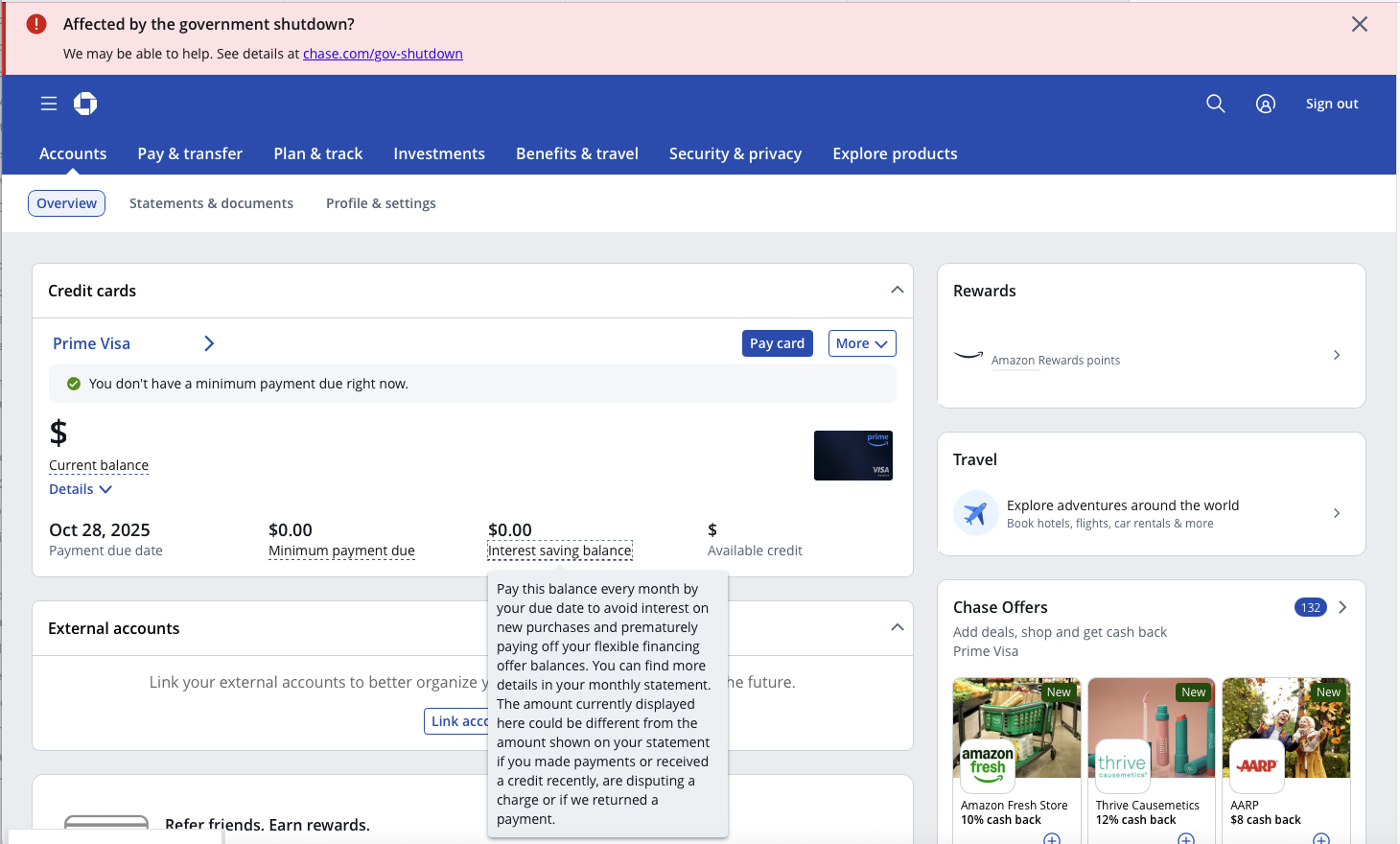Open the chase.com/gov-shutdown link
This screenshot has width=1400, height=844.
point(383,54)
